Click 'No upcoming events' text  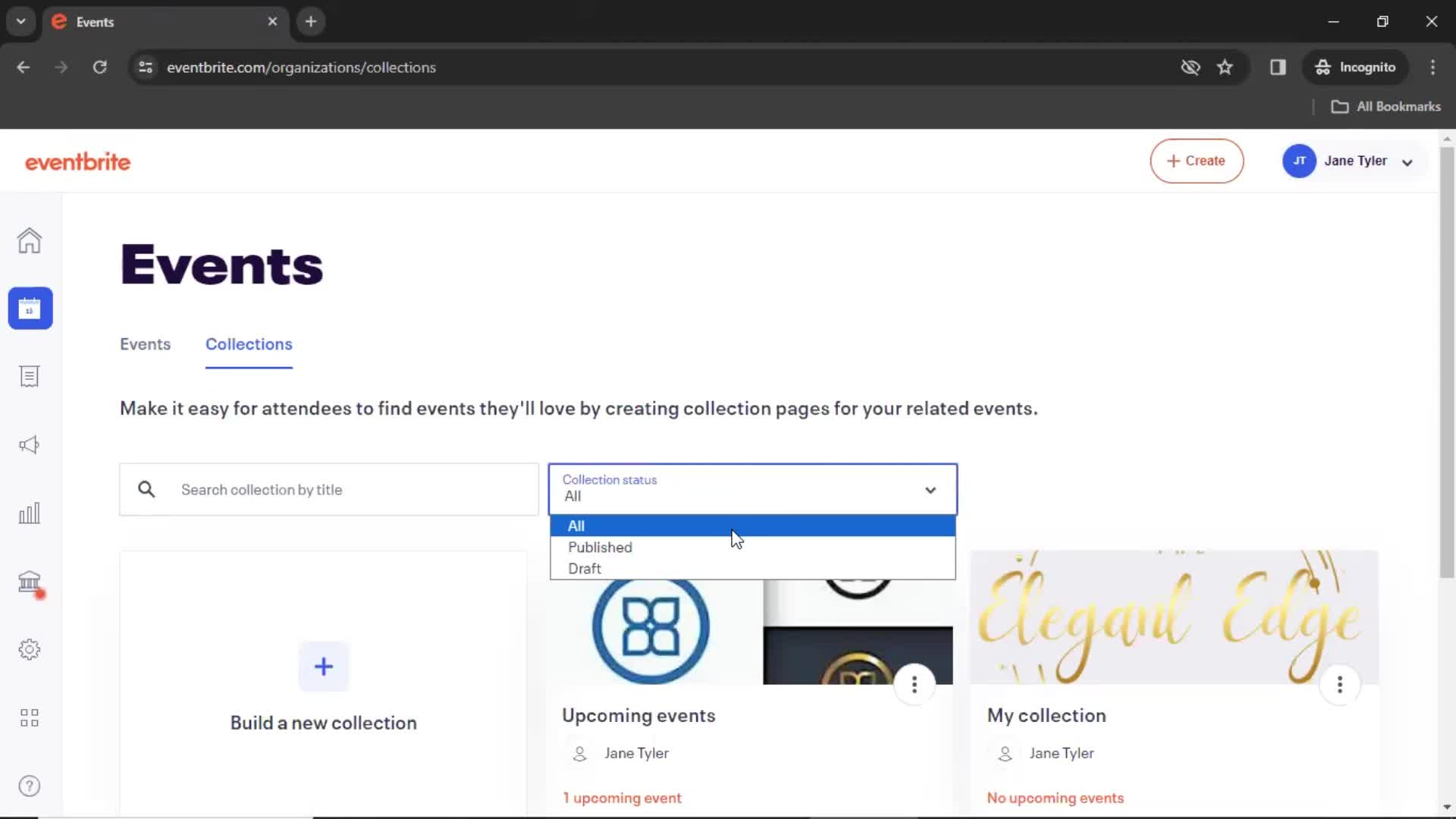point(1055,798)
